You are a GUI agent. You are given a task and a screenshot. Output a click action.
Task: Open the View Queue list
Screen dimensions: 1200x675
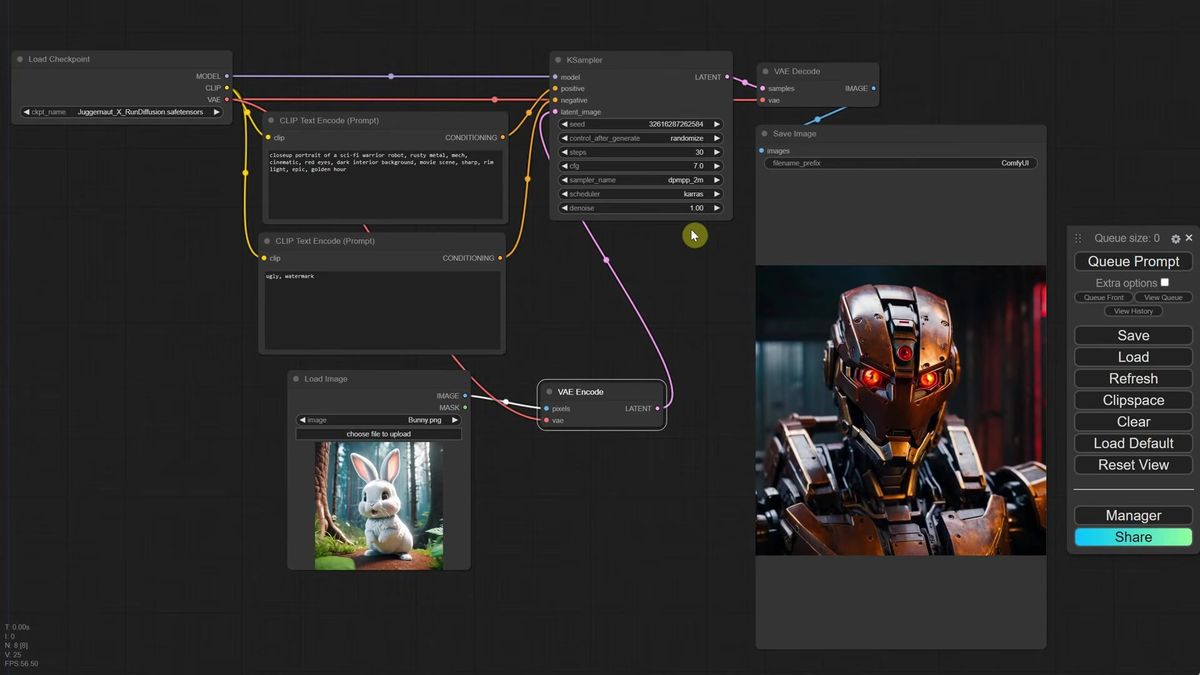tap(1163, 298)
